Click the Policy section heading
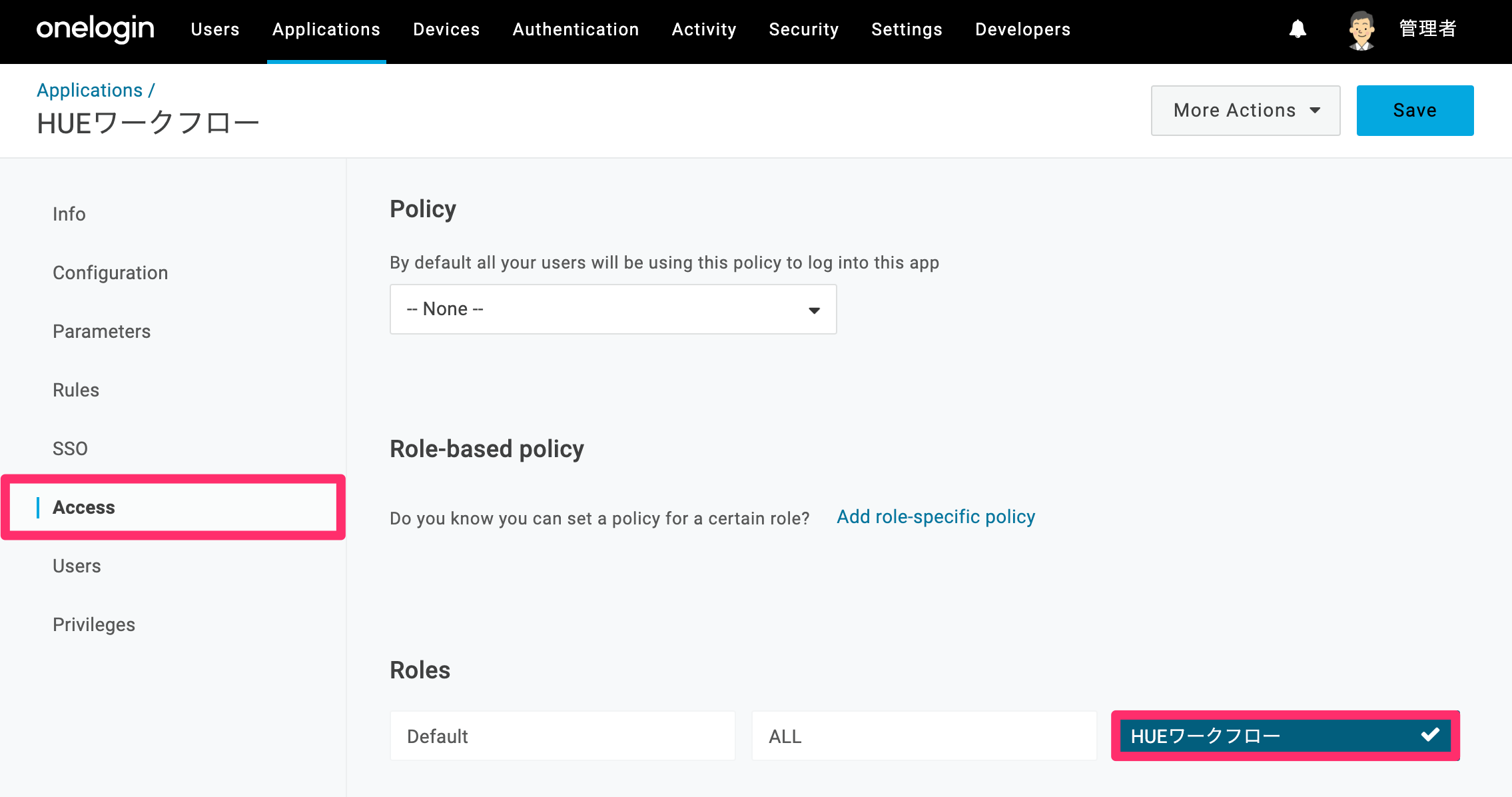The image size is (1512, 797). tap(423, 209)
